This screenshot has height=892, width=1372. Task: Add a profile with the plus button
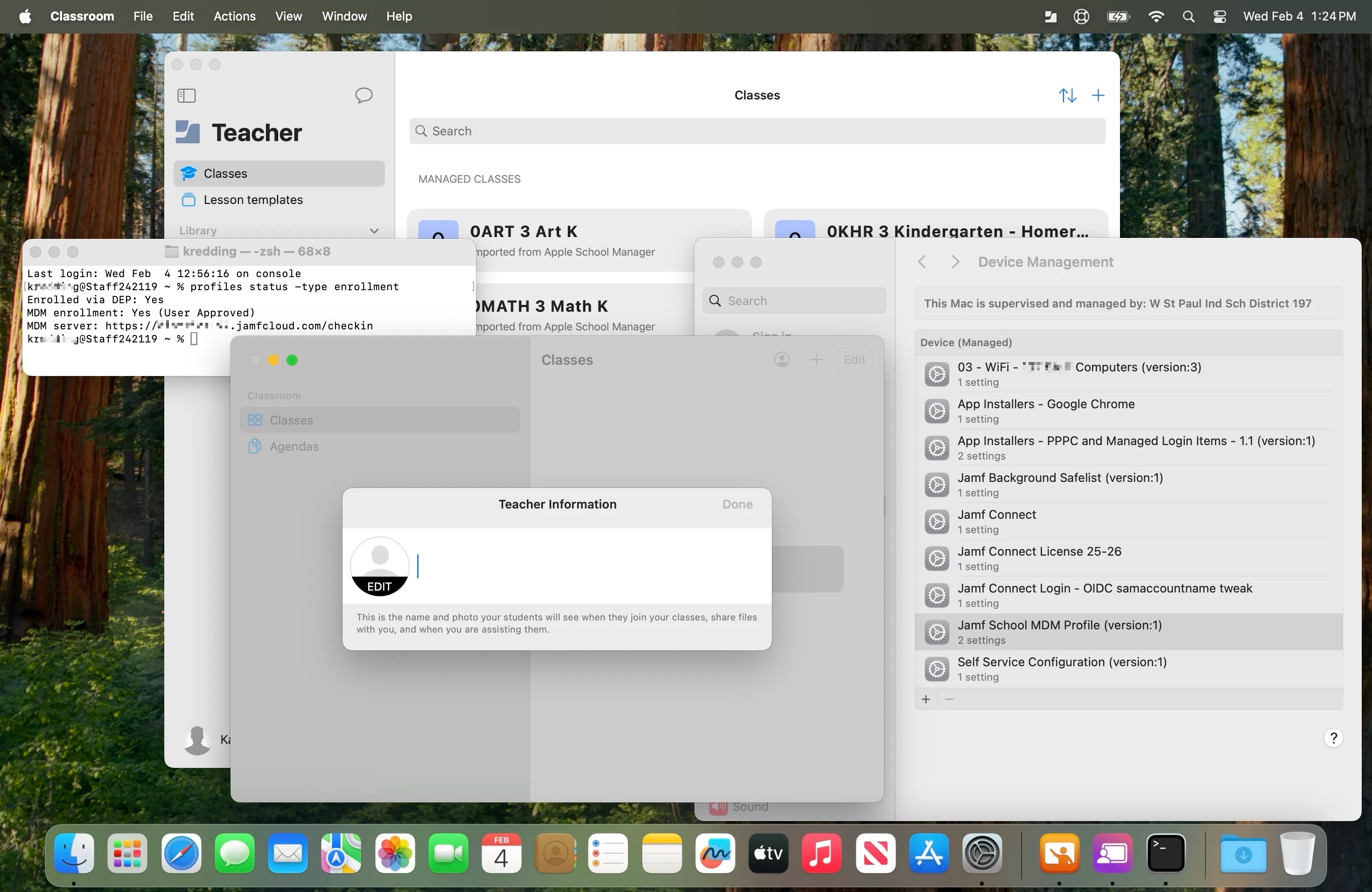click(926, 699)
